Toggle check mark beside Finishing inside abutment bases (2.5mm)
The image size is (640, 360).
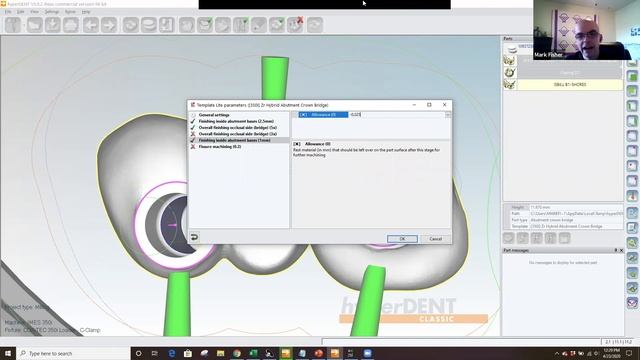193,121
